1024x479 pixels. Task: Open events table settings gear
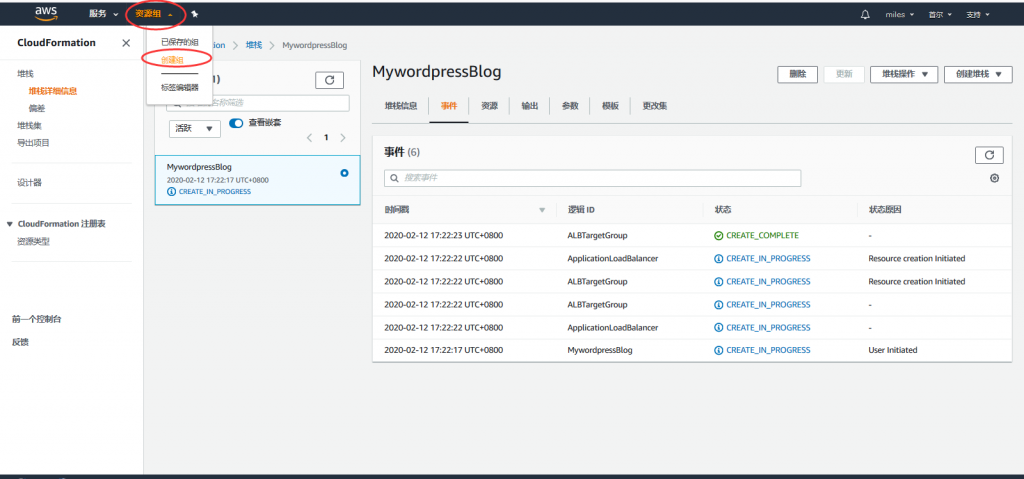point(995,178)
